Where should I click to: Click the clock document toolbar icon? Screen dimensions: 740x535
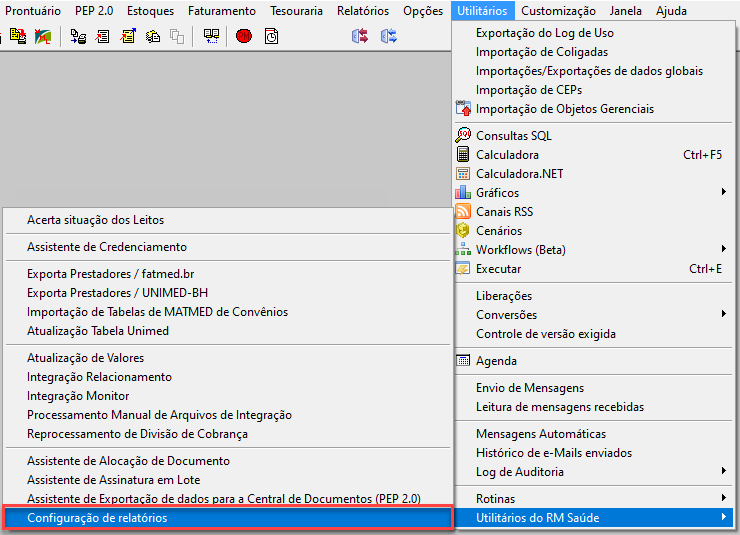point(271,36)
